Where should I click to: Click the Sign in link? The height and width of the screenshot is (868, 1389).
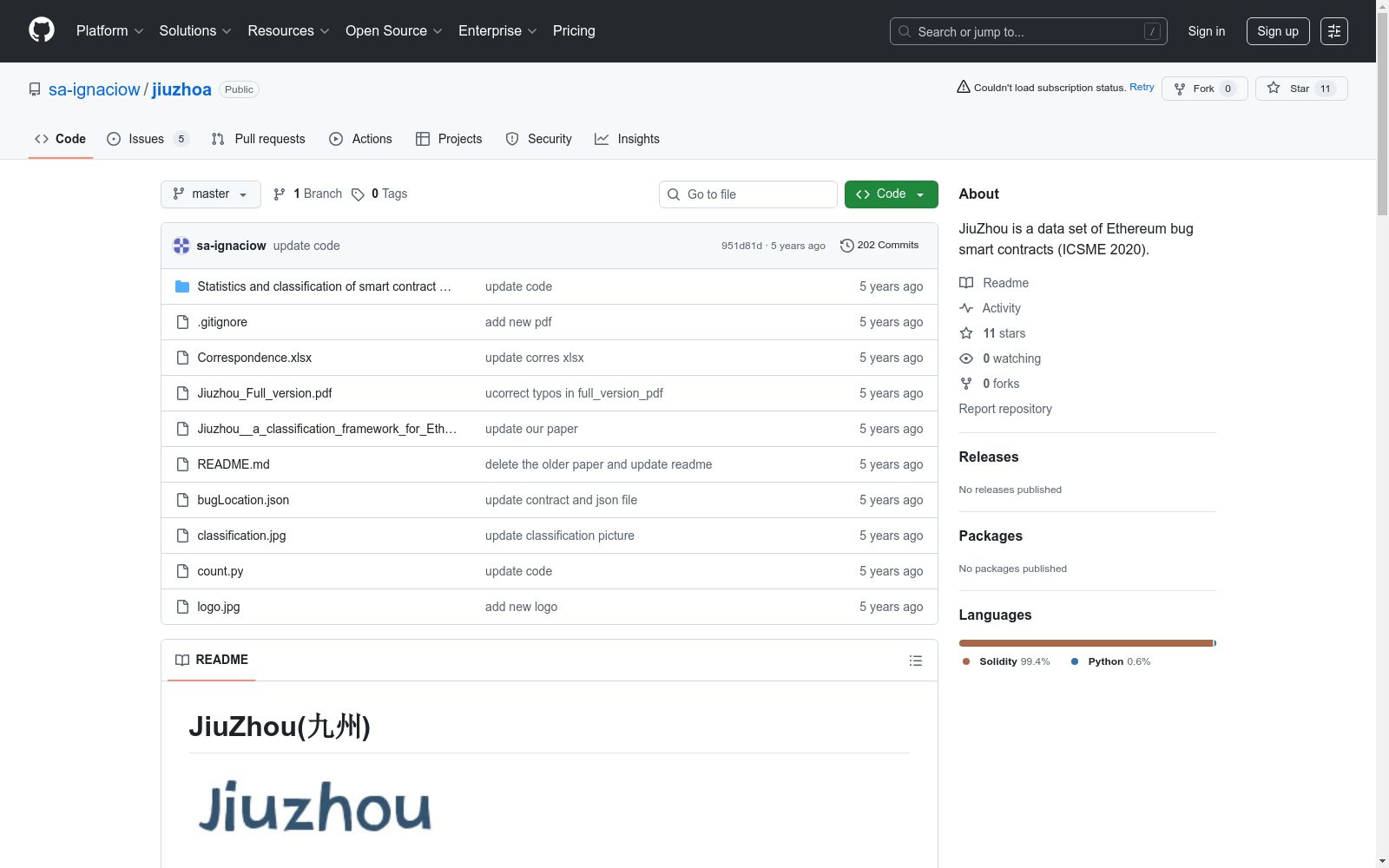coord(1207,31)
